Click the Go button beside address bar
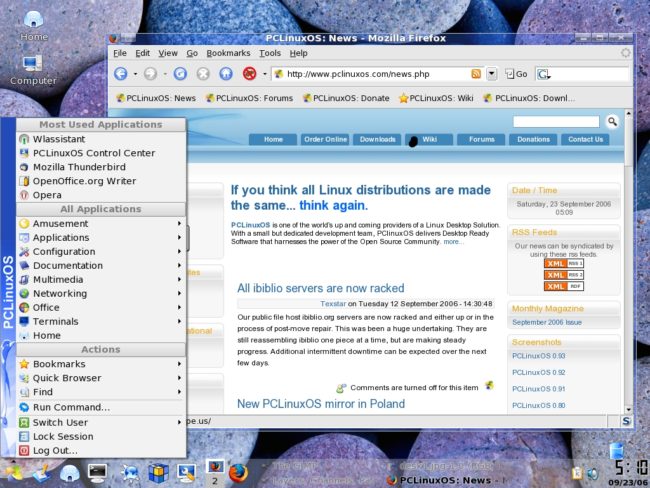 (x=516, y=74)
